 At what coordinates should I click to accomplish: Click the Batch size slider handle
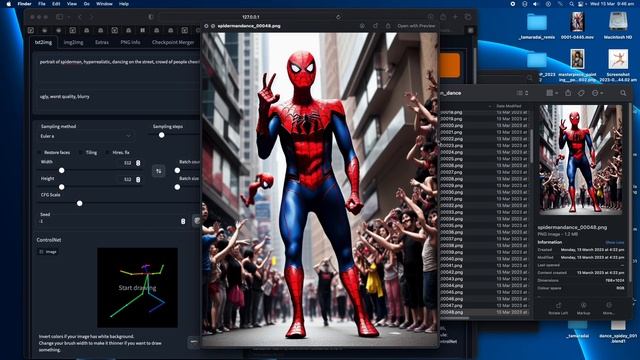(177, 187)
